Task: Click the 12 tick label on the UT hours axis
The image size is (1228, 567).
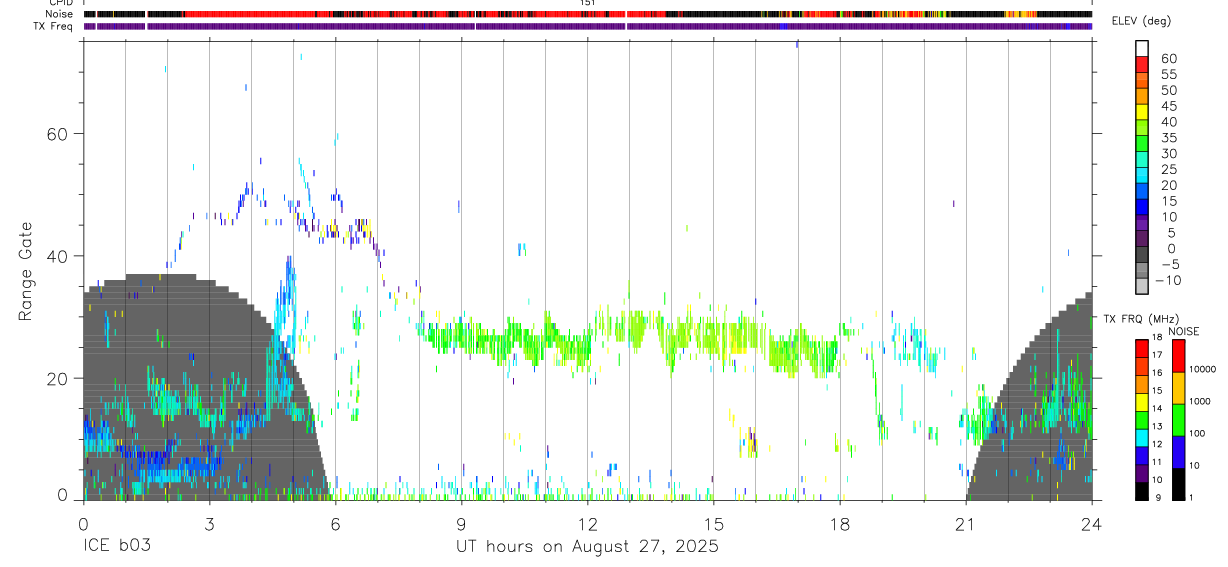Action: pos(587,524)
